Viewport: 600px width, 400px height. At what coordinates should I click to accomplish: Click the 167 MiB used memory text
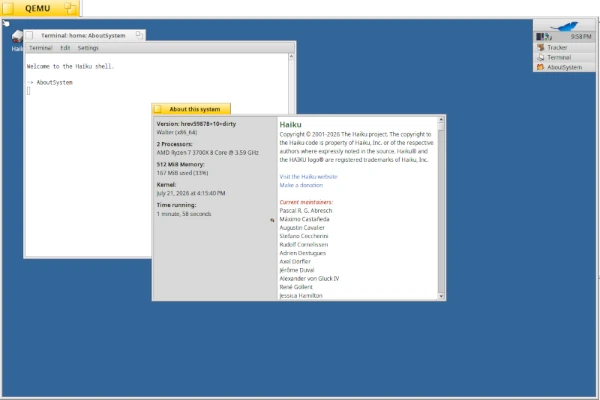(x=182, y=173)
